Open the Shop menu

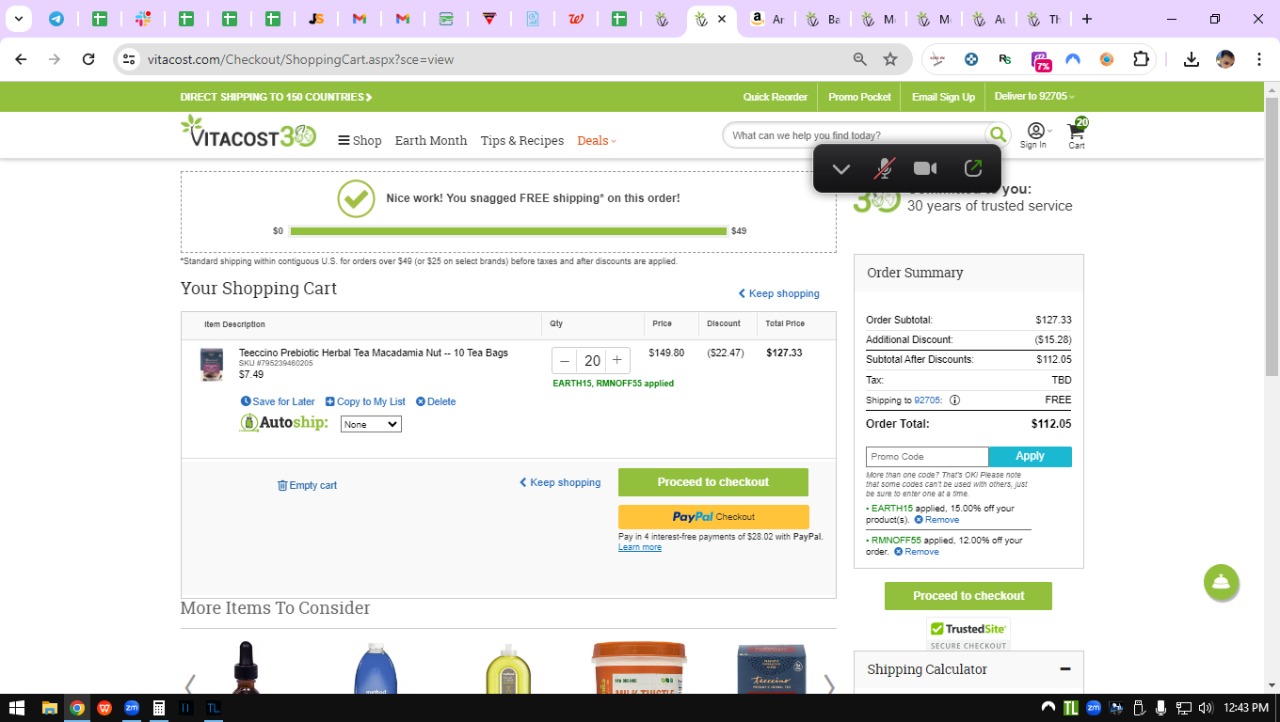pyautogui.click(x=360, y=141)
